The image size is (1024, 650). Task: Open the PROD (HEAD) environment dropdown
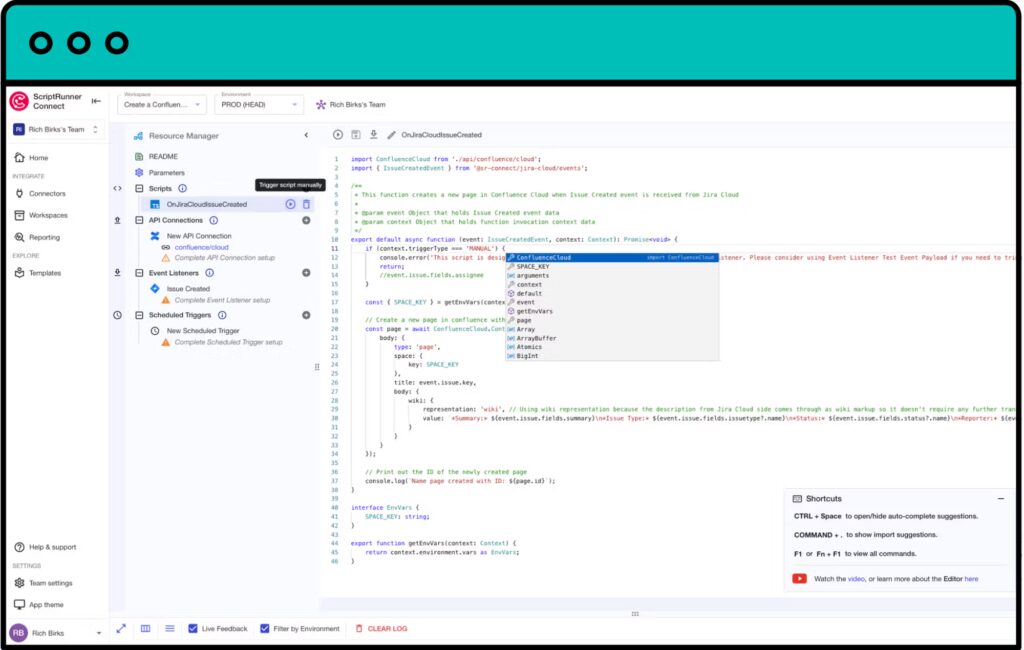[260, 104]
